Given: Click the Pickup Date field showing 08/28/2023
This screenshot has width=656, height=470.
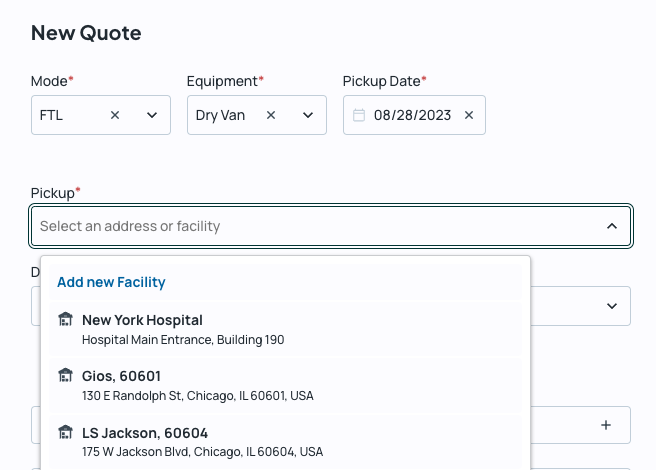Looking at the screenshot, I should tap(412, 115).
